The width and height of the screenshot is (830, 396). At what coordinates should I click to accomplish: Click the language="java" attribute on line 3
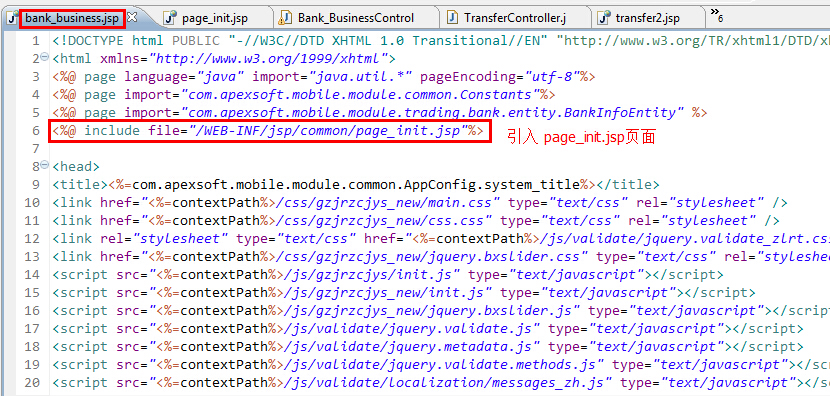pos(184,77)
